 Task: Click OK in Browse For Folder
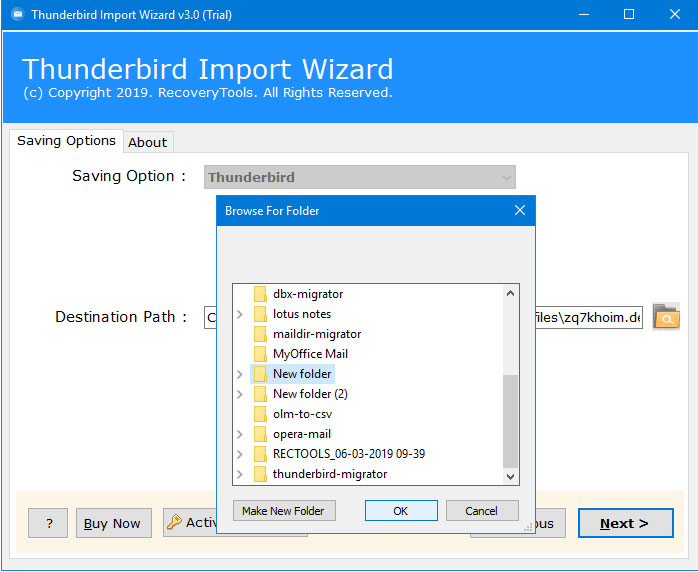point(401,511)
